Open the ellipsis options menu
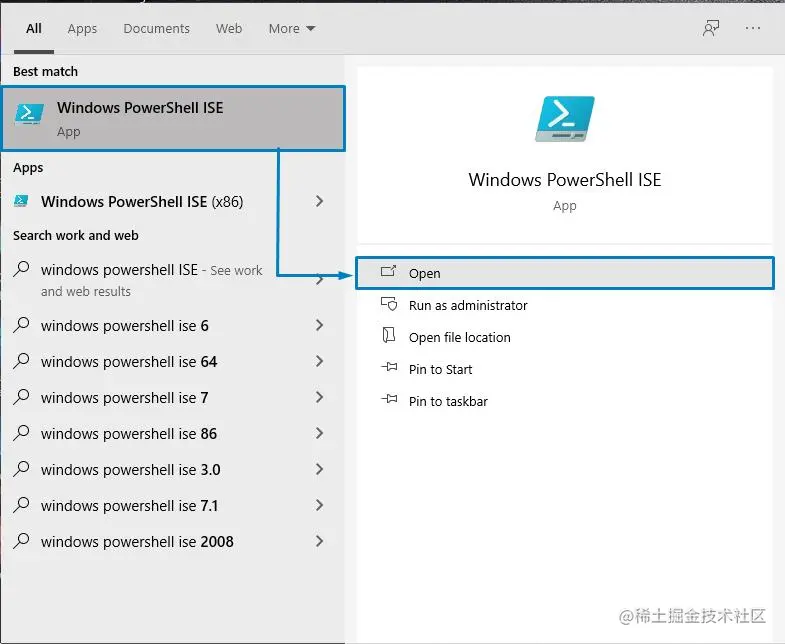 pos(752,29)
